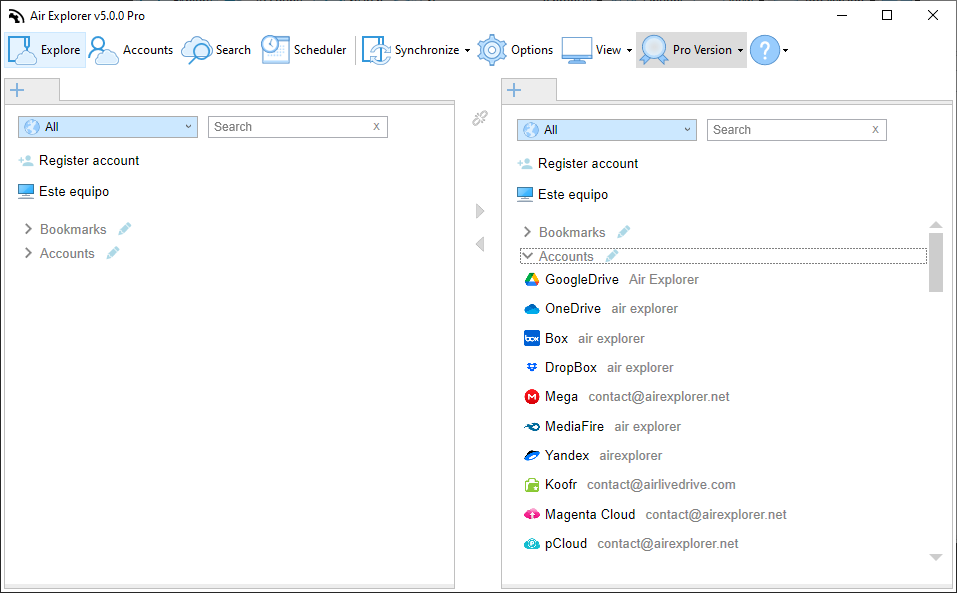Click the Magenta Cloud pink icon

(x=532, y=514)
